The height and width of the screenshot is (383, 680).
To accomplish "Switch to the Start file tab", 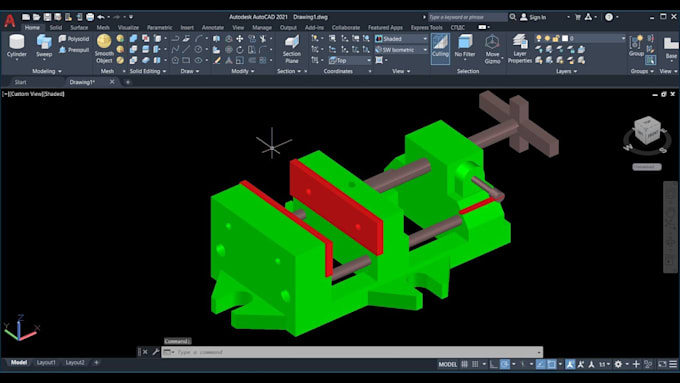I will (20, 82).
